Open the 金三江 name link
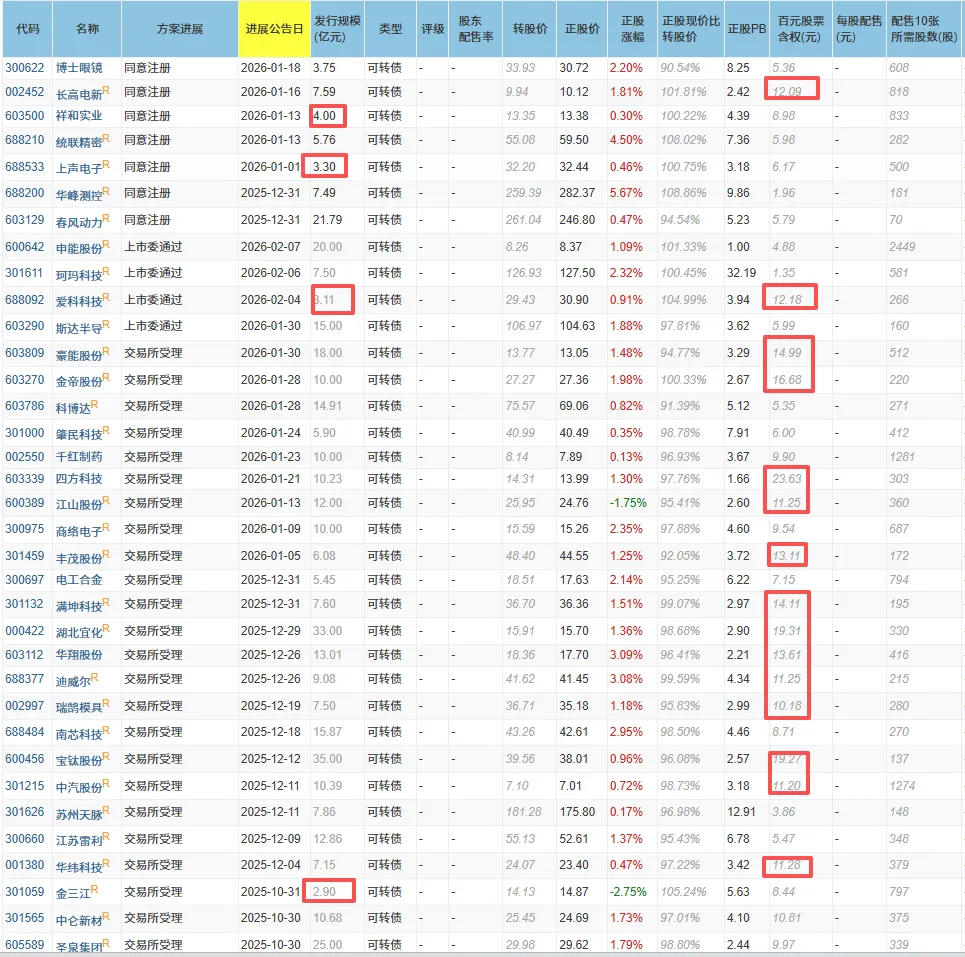The width and height of the screenshot is (965, 957). [73, 894]
